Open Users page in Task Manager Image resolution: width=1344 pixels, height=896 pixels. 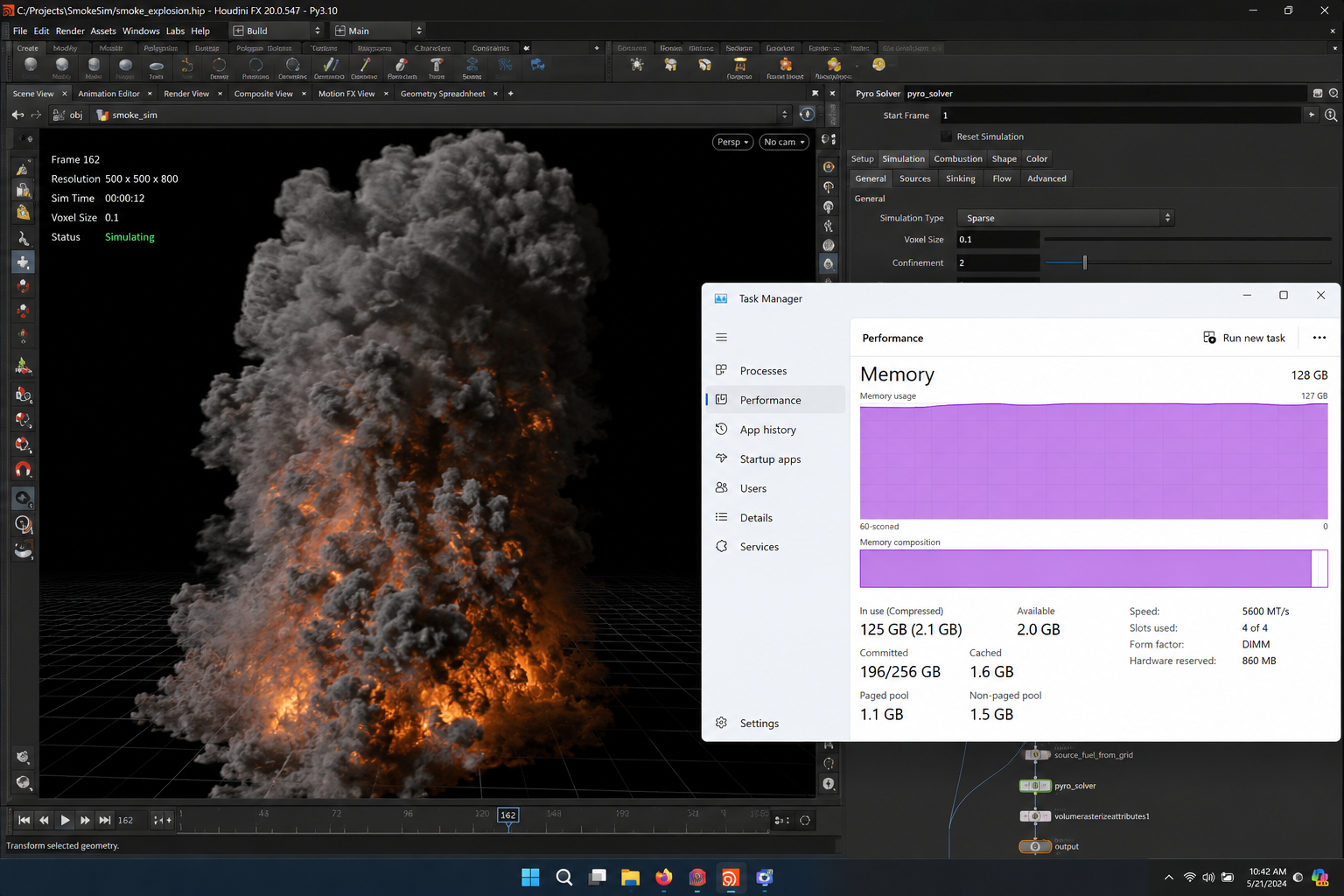[775, 488]
